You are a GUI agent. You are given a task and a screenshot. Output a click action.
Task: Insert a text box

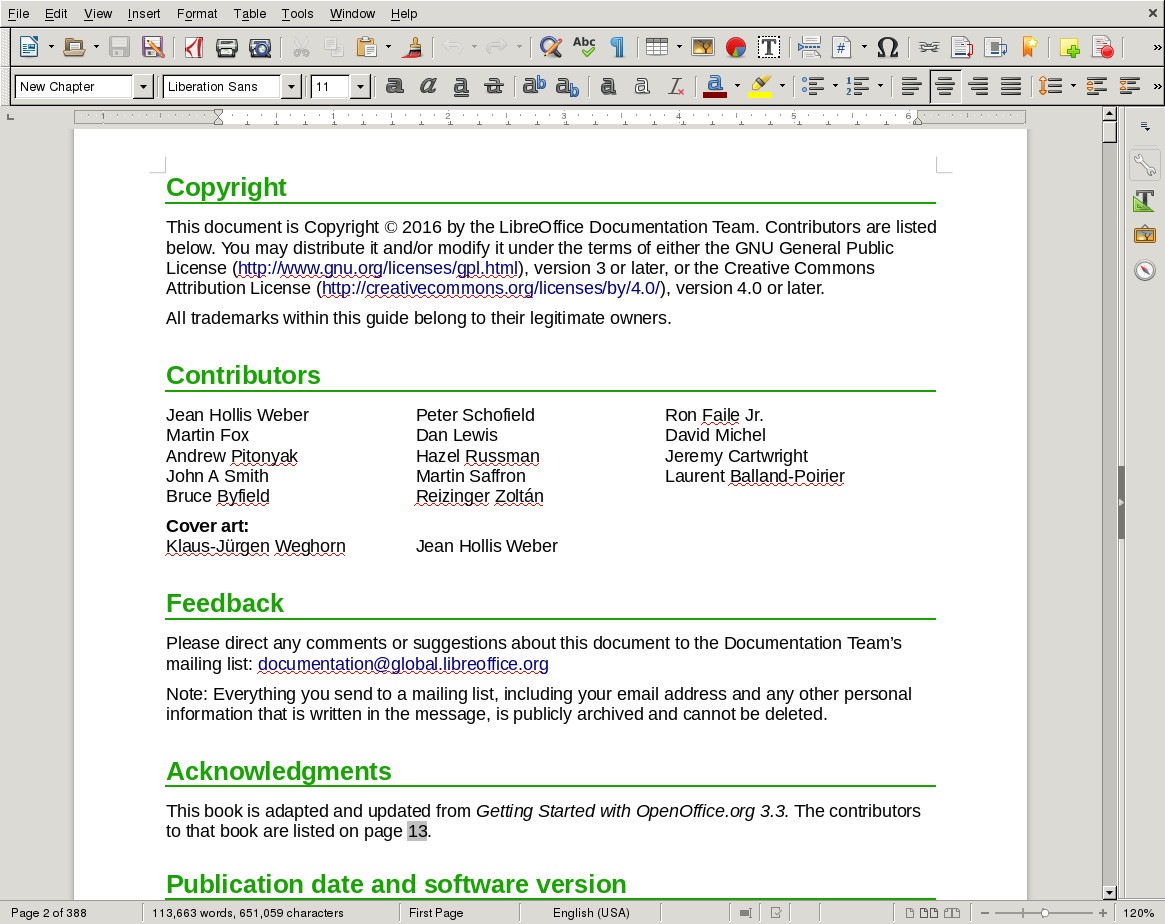pyautogui.click(x=769, y=47)
